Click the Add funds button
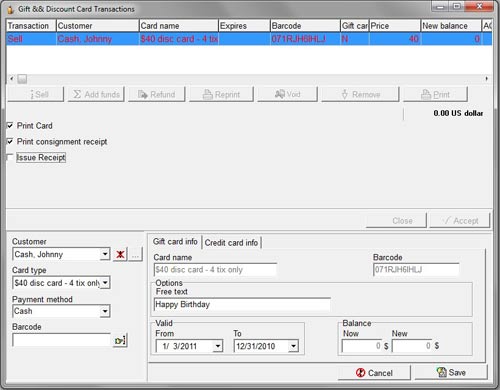500x390 pixels. (x=96, y=94)
